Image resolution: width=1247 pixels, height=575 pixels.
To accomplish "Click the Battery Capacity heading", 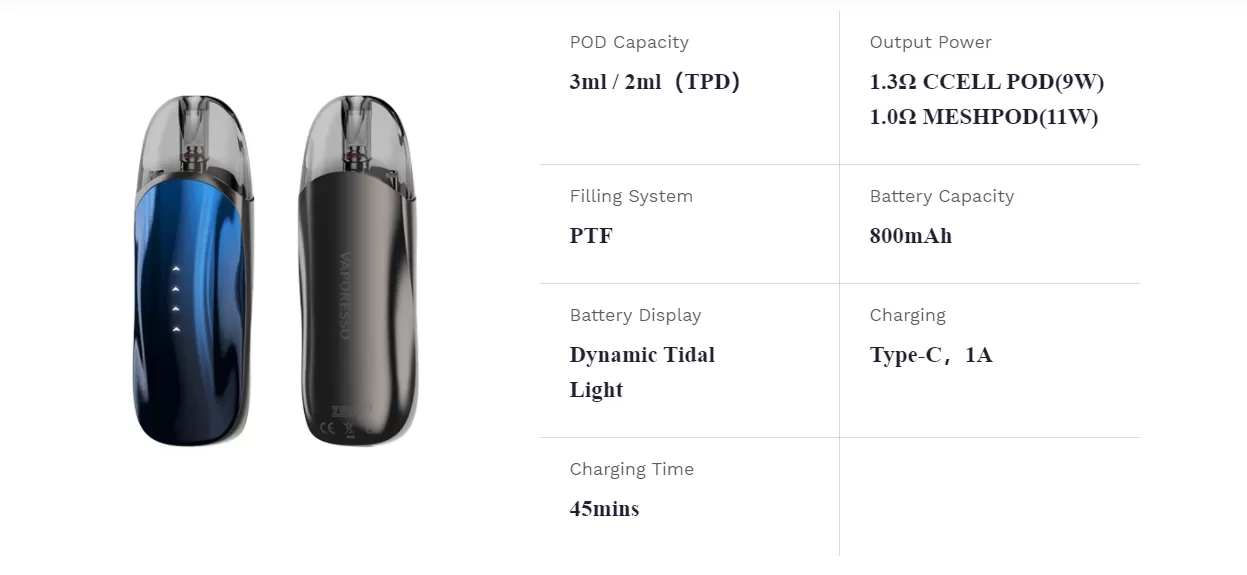I will [941, 196].
